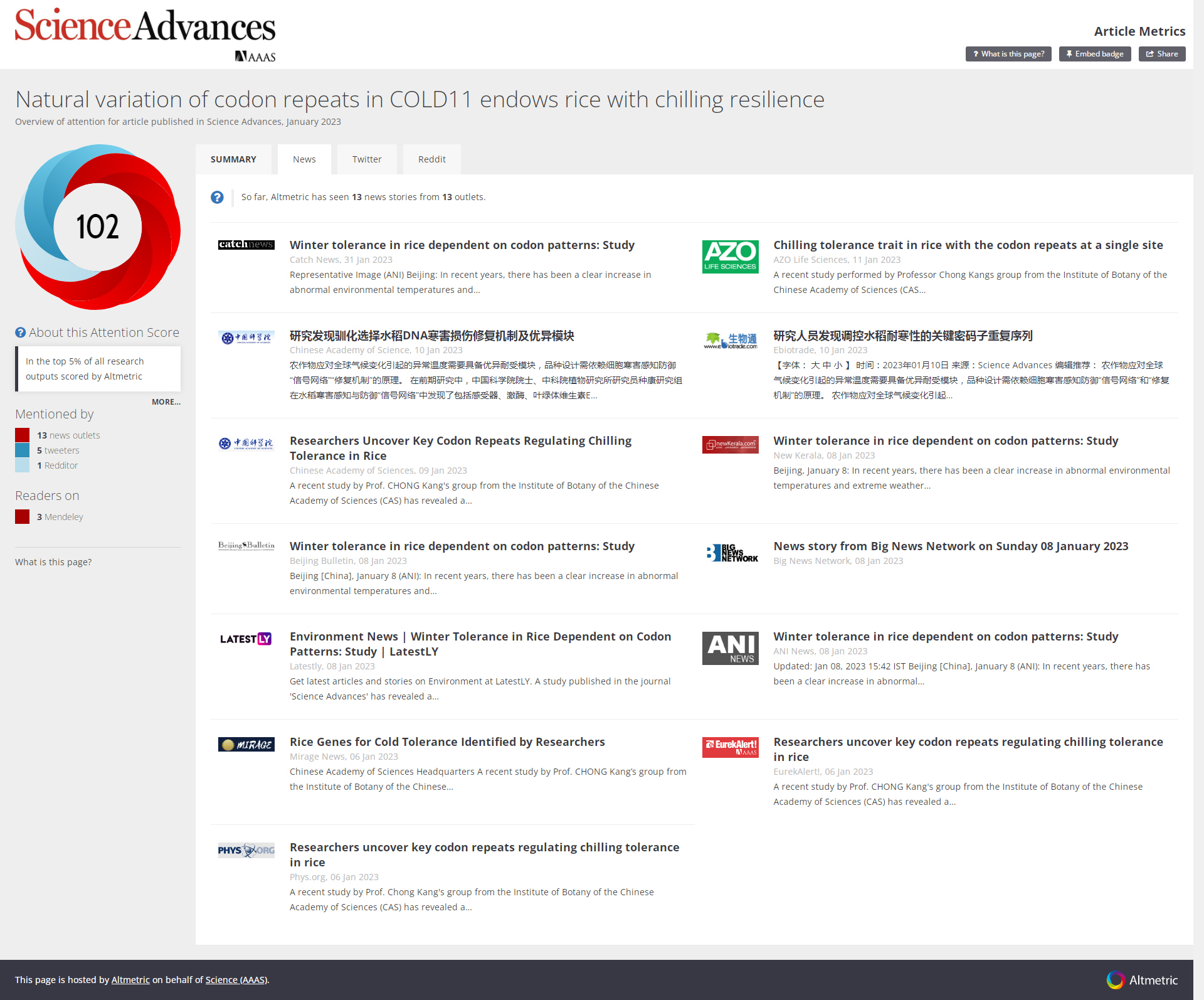Click the New Kerala outlet logo

730,445
